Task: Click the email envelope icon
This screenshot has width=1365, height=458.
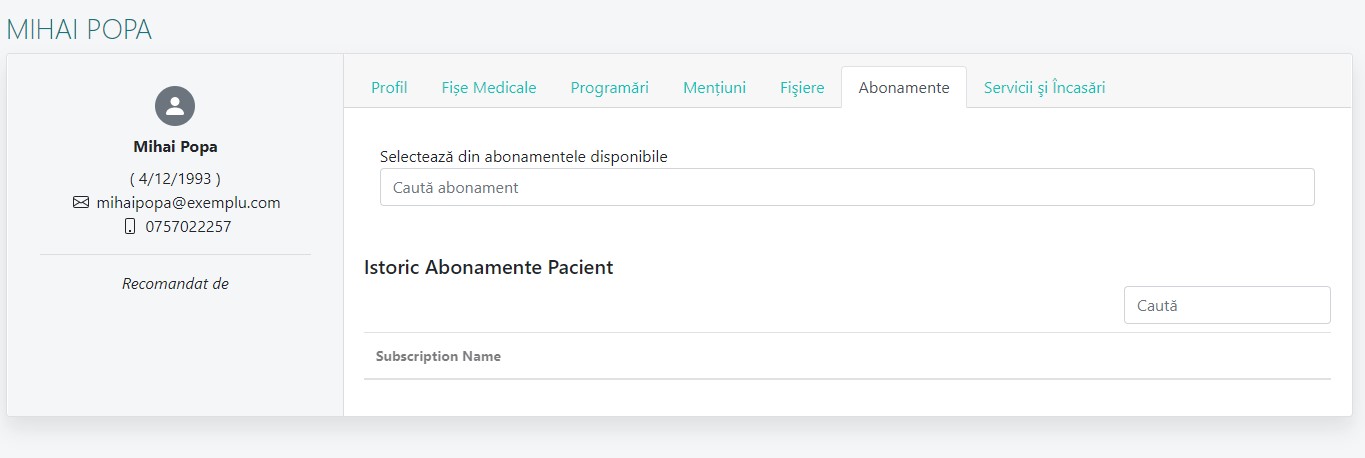Action: [x=81, y=203]
